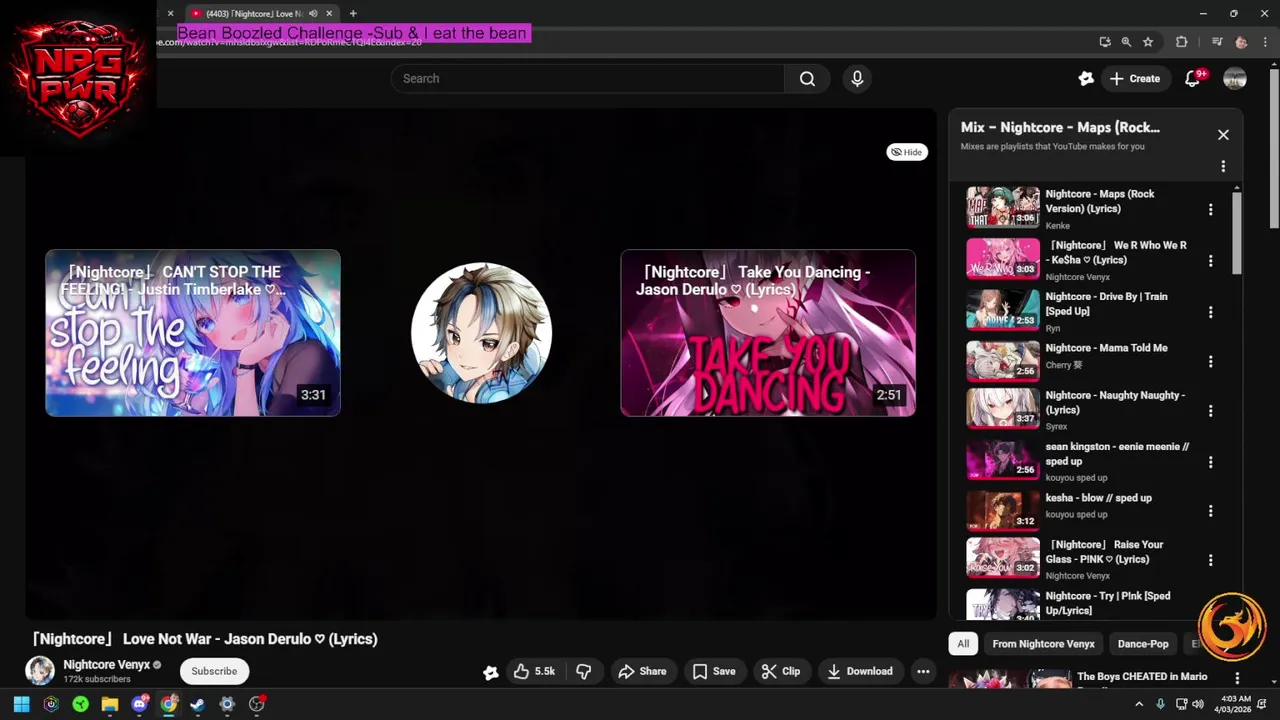Open the Clip tool
The image size is (1280, 720).
[781, 672]
